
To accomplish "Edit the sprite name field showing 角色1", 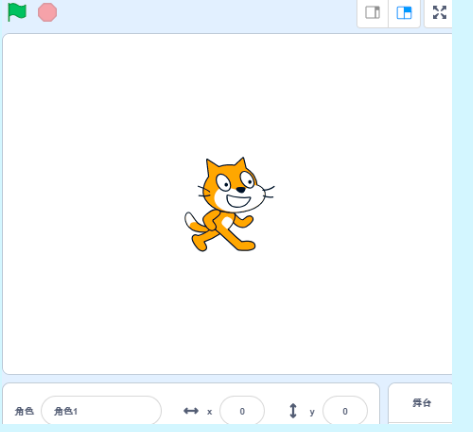I will [x=101, y=411].
